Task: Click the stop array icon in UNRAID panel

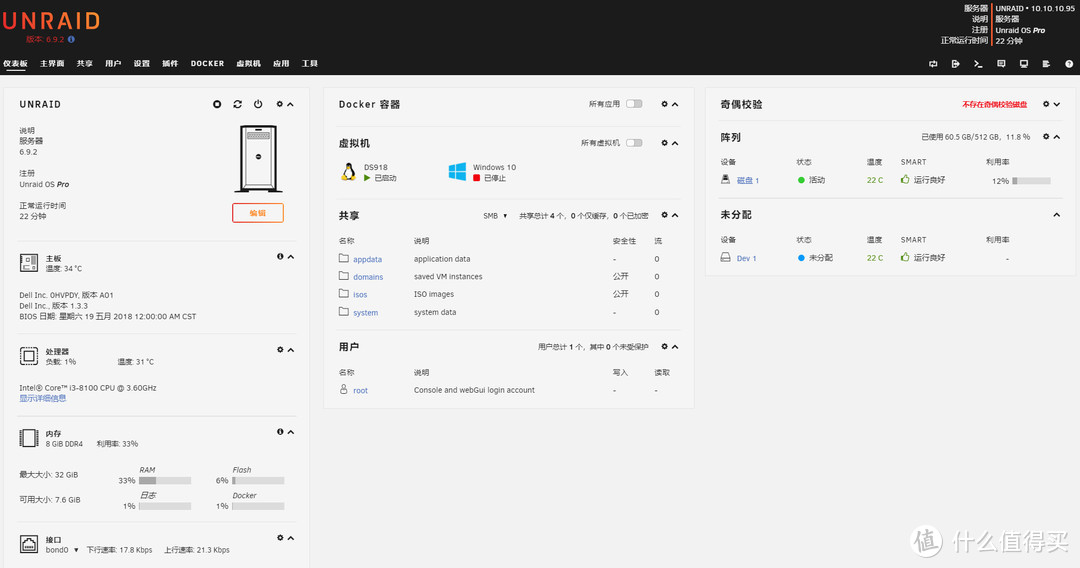Action: 217,104
